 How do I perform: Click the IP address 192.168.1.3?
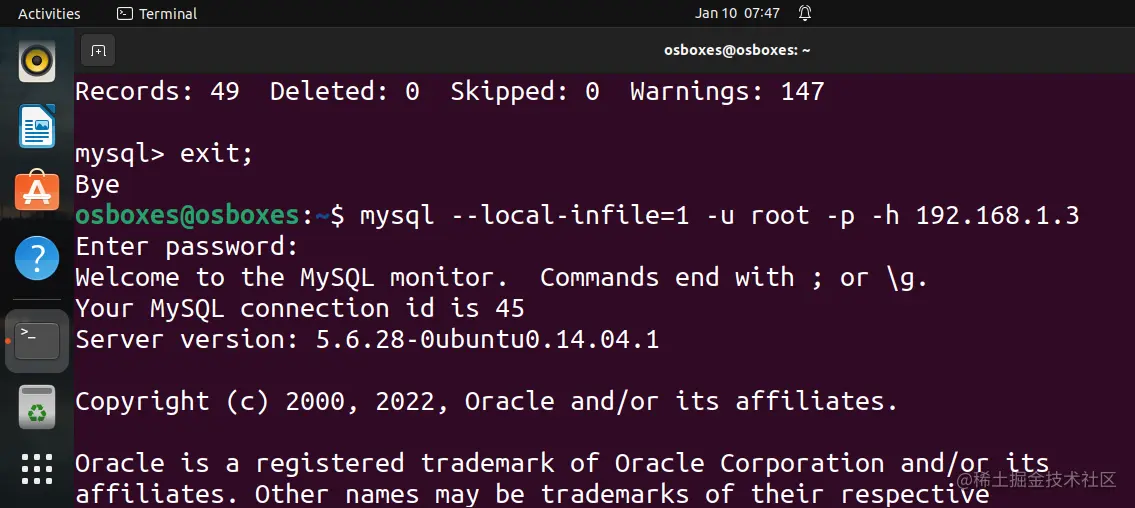997,216
